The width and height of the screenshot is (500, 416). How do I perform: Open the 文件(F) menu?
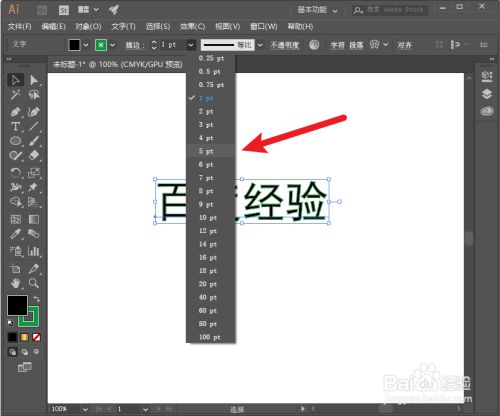(20, 26)
